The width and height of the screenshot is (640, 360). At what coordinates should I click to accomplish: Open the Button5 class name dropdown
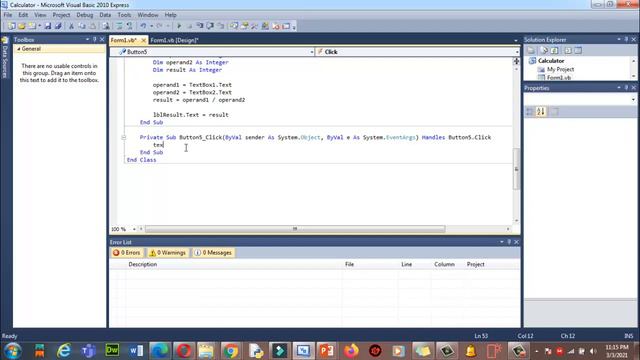click(311, 52)
